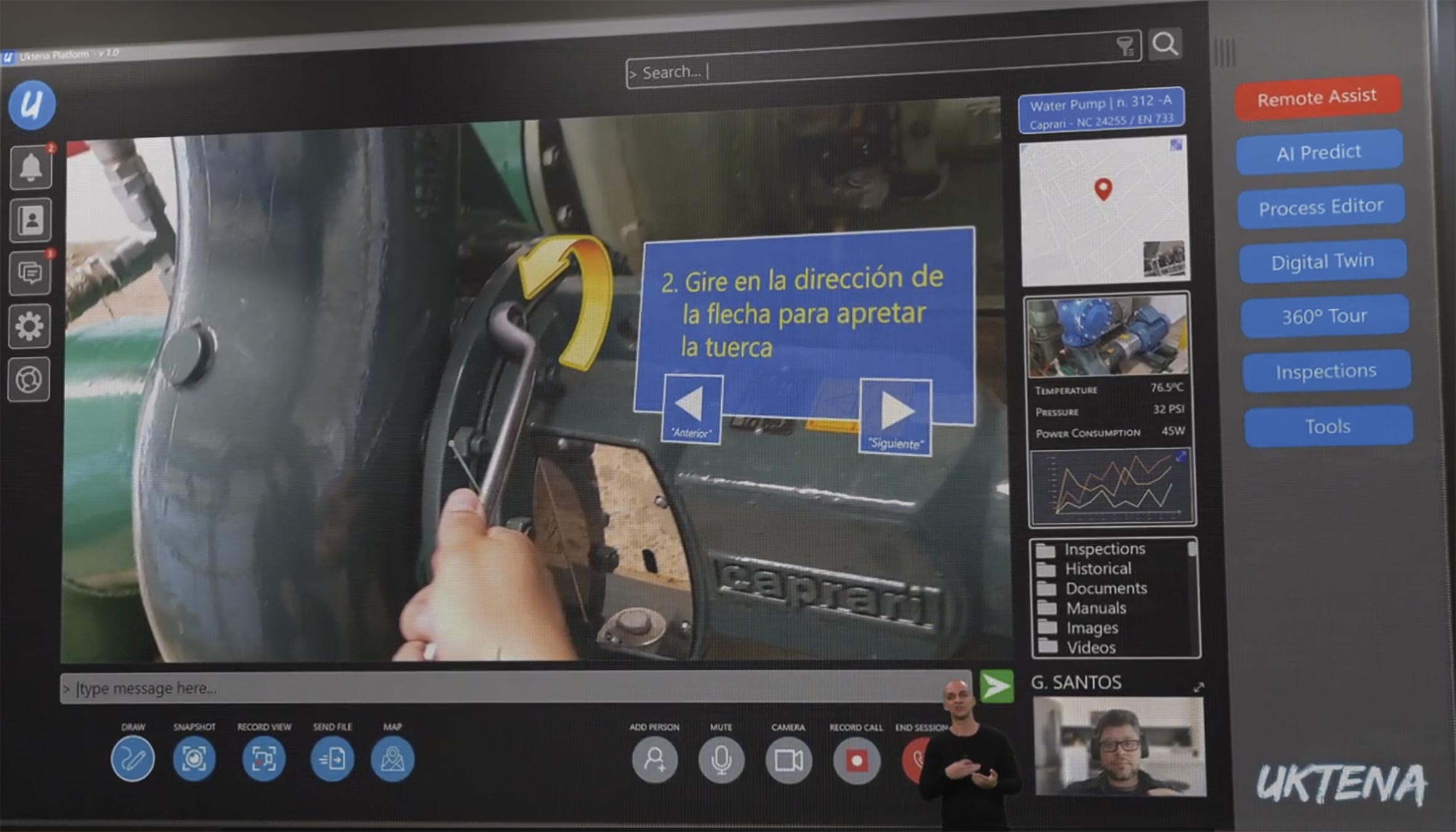Viewport: 1456px width, 832px height.
Task: Open the Documents folder
Action: tap(1092, 588)
